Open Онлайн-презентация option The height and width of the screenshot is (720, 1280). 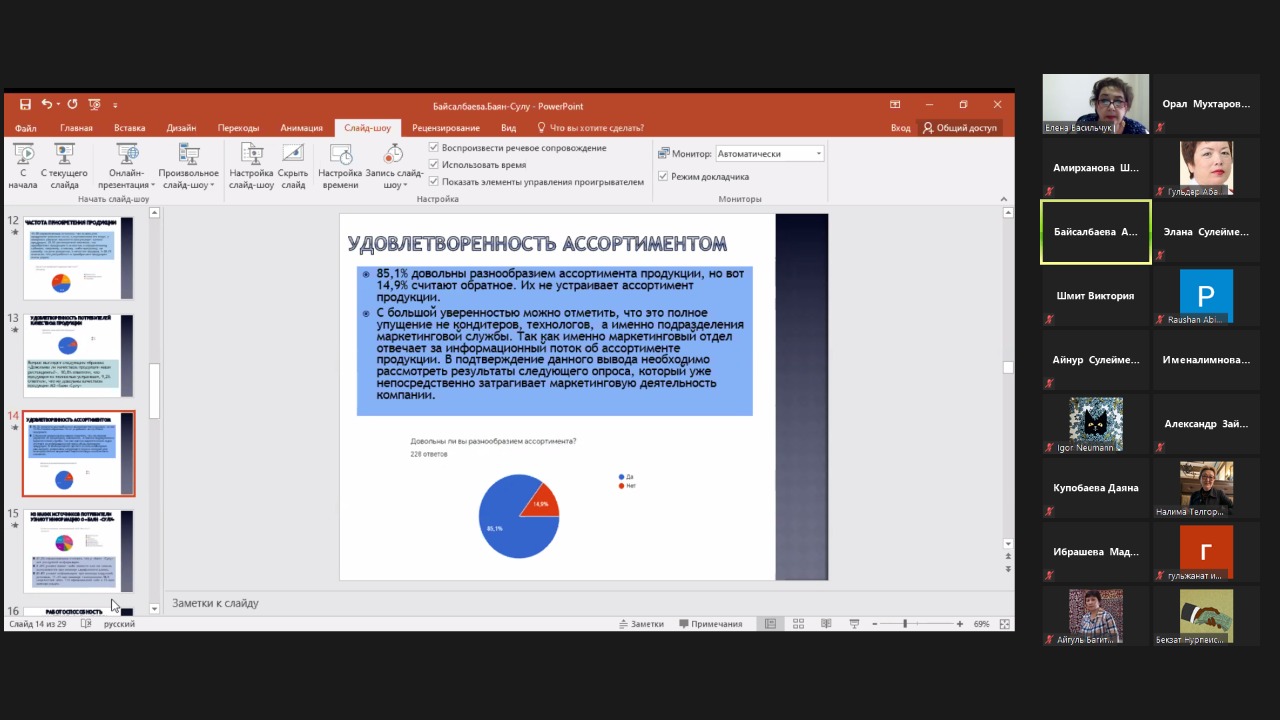coord(127,165)
